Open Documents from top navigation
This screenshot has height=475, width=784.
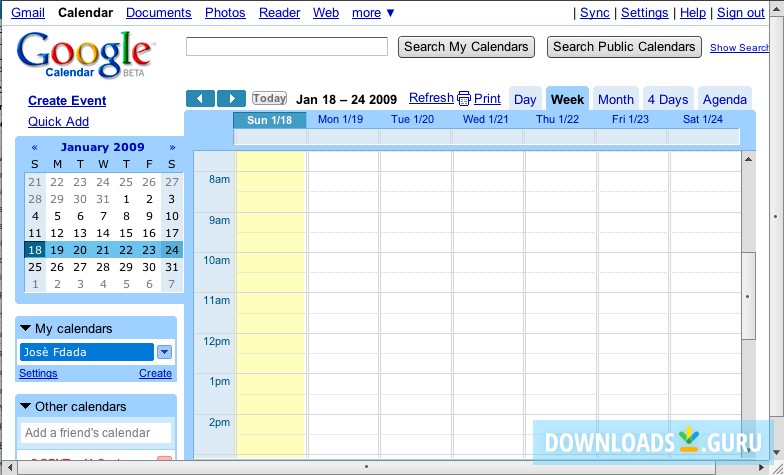click(x=158, y=13)
